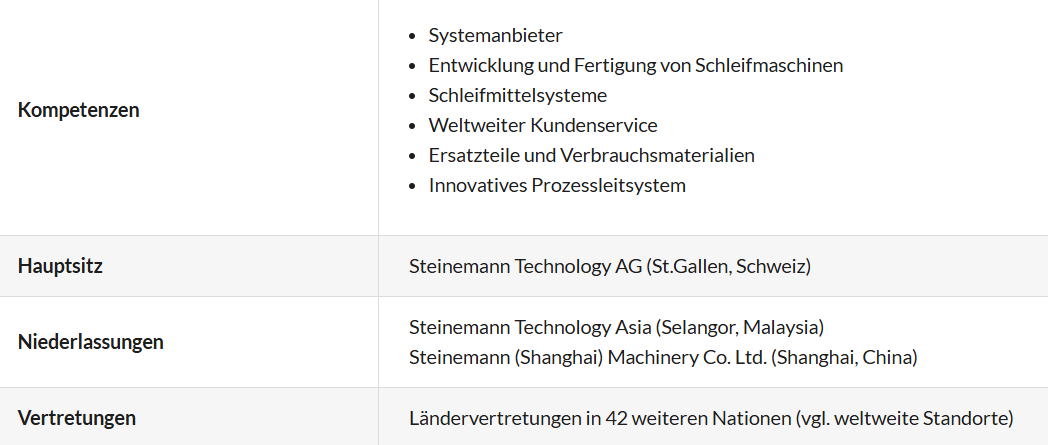The height and width of the screenshot is (445, 1048).
Task: Select the Schleifmittelsysteme bullet entry
Action: pos(517,95)
